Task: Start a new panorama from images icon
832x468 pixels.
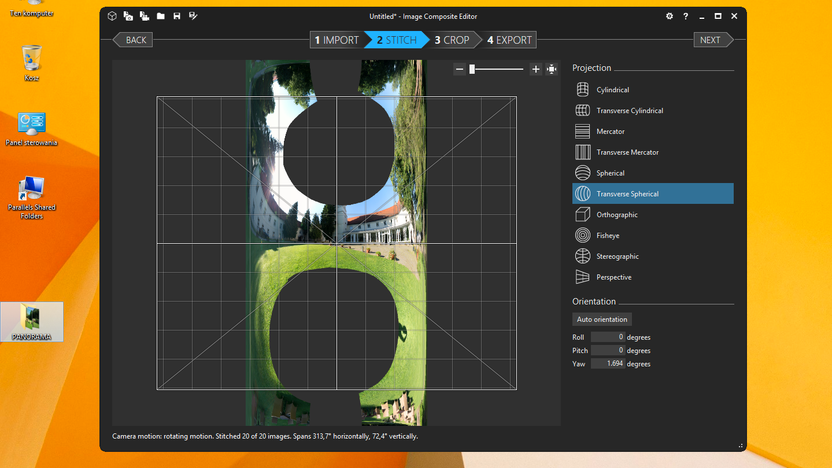Action: tap(128, 16)
